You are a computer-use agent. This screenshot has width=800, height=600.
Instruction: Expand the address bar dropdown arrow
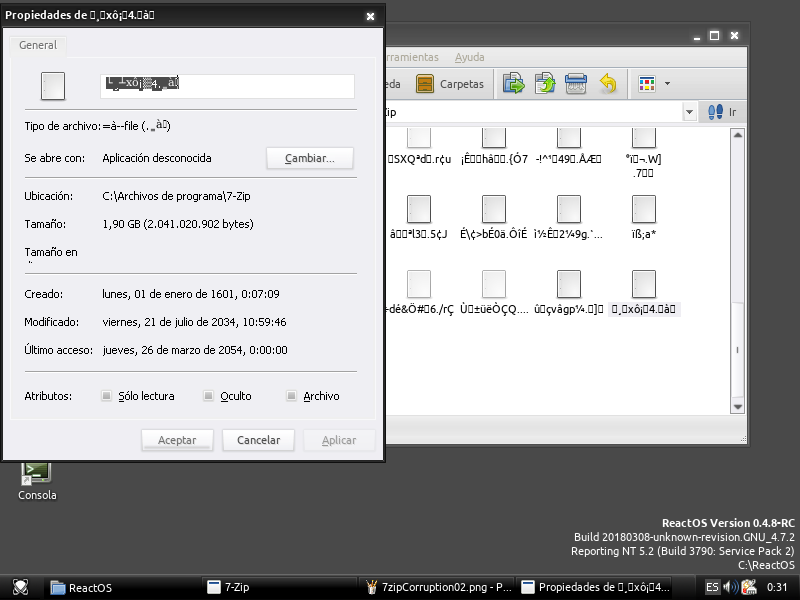[x=689, y=112]
